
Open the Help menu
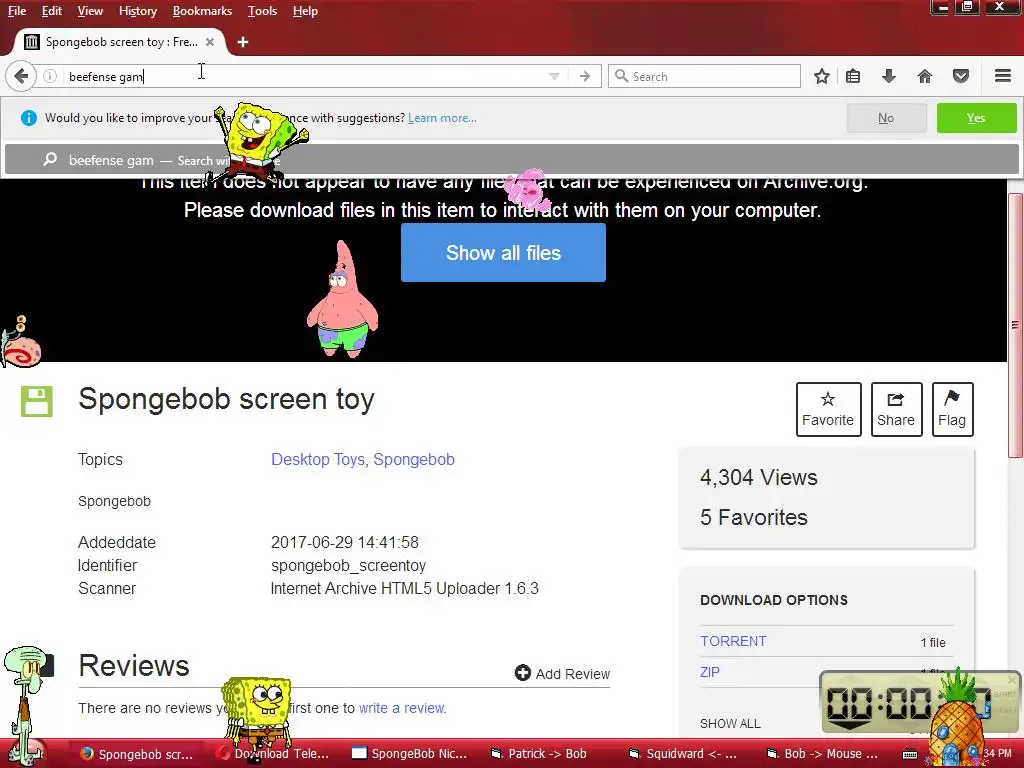(305, 11)
